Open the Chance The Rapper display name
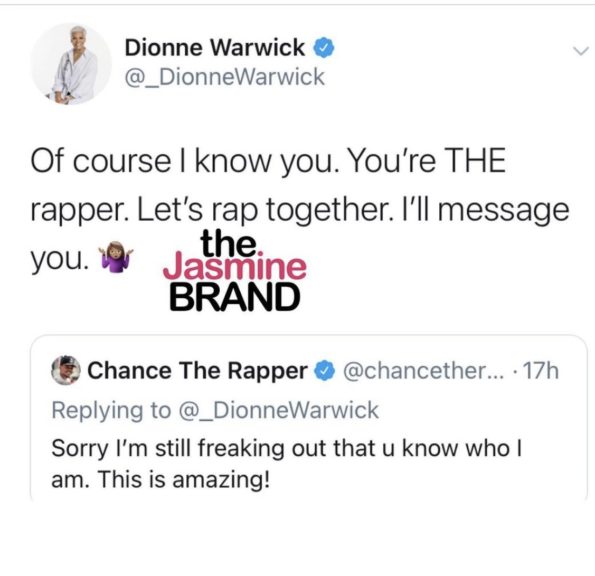This screenshot has height=576, width=595. (197, 371)
